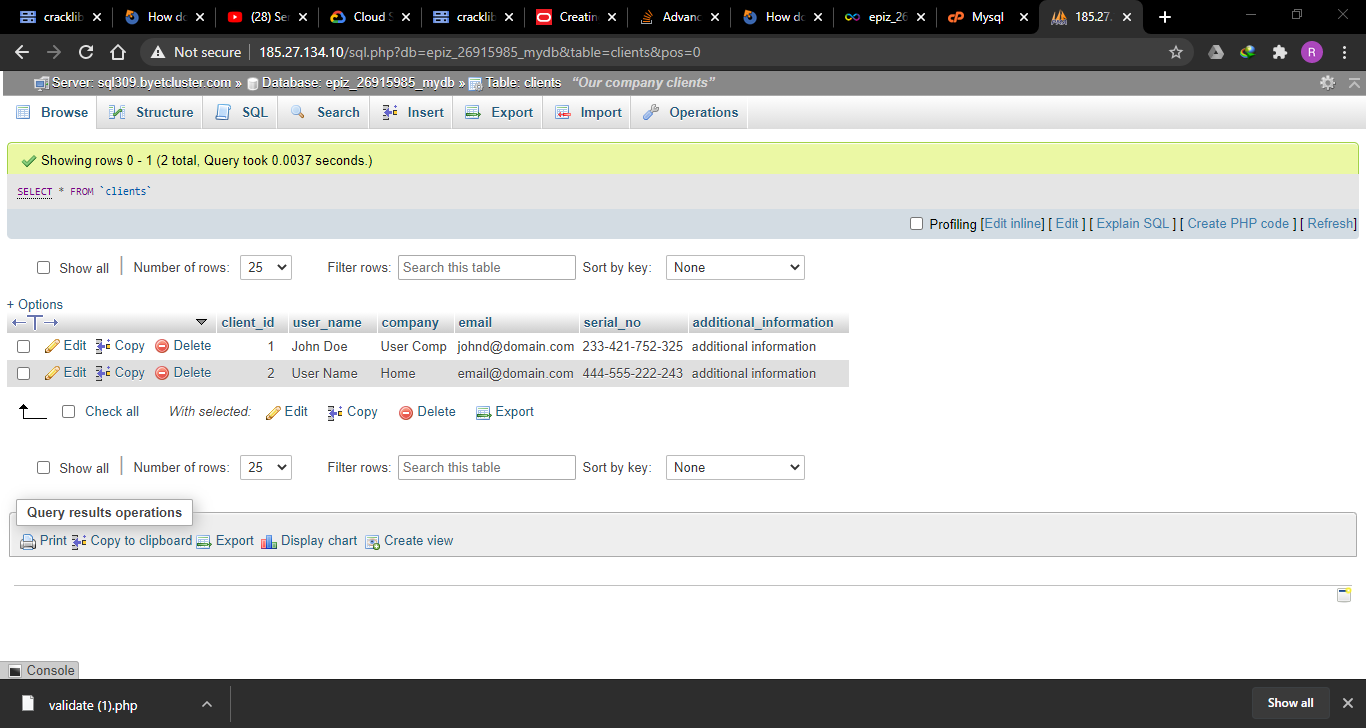The height and width of the screenshot is (728, 1366).
Task: Click the Create view icon
Action: (x=372, y=541)
